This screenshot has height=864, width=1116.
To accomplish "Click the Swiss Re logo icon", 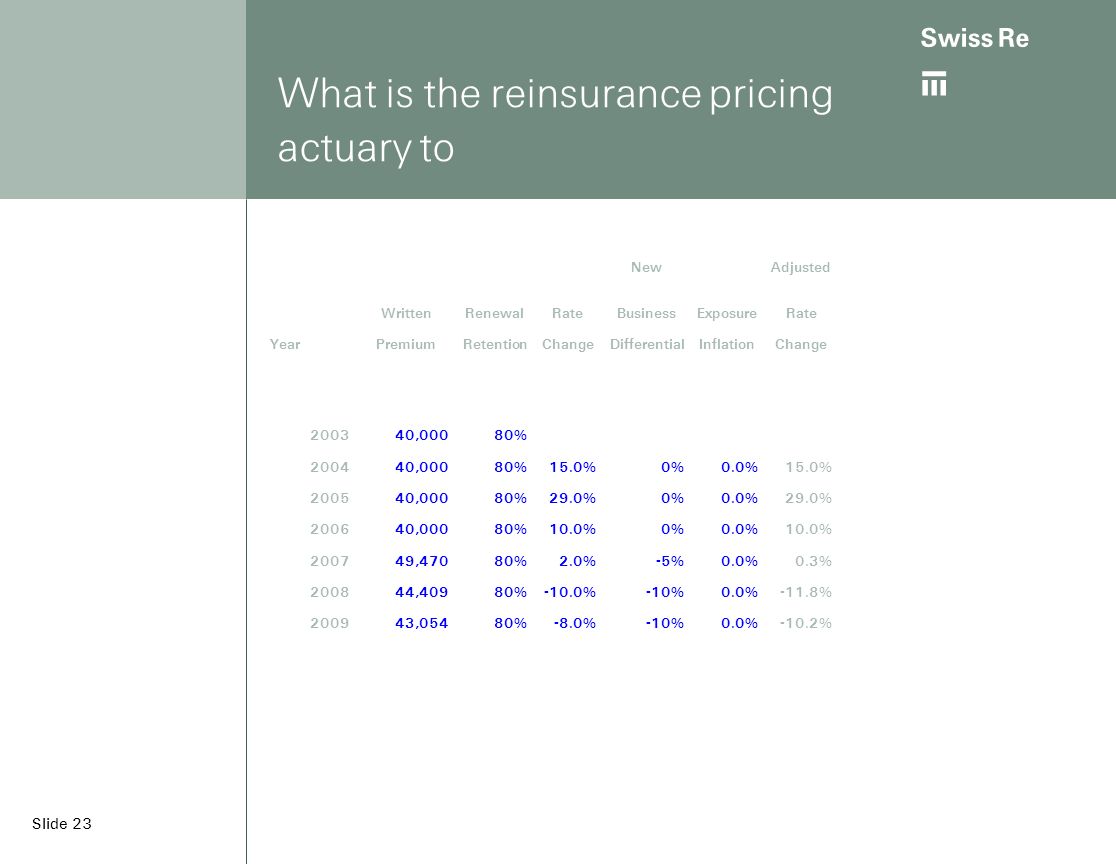I will (x=934, y=83).
